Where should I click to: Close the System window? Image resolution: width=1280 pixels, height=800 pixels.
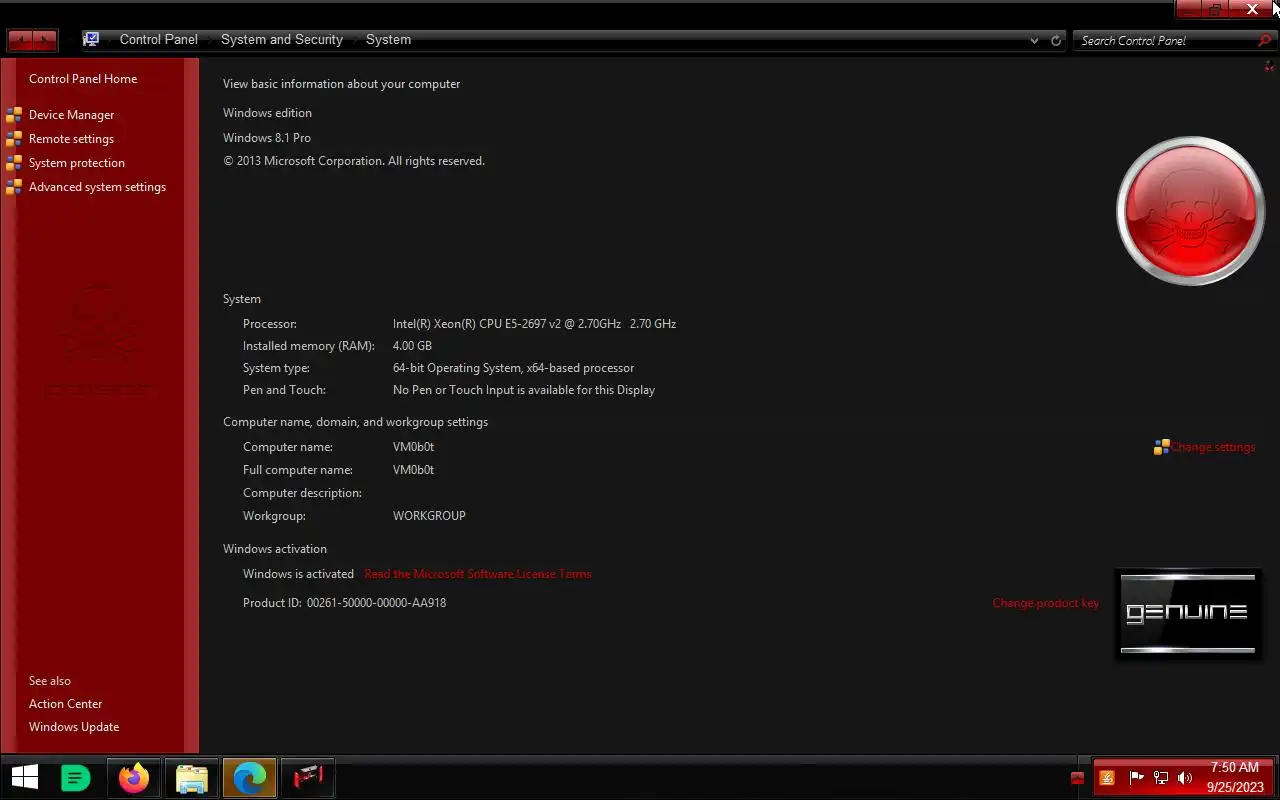1253,10
